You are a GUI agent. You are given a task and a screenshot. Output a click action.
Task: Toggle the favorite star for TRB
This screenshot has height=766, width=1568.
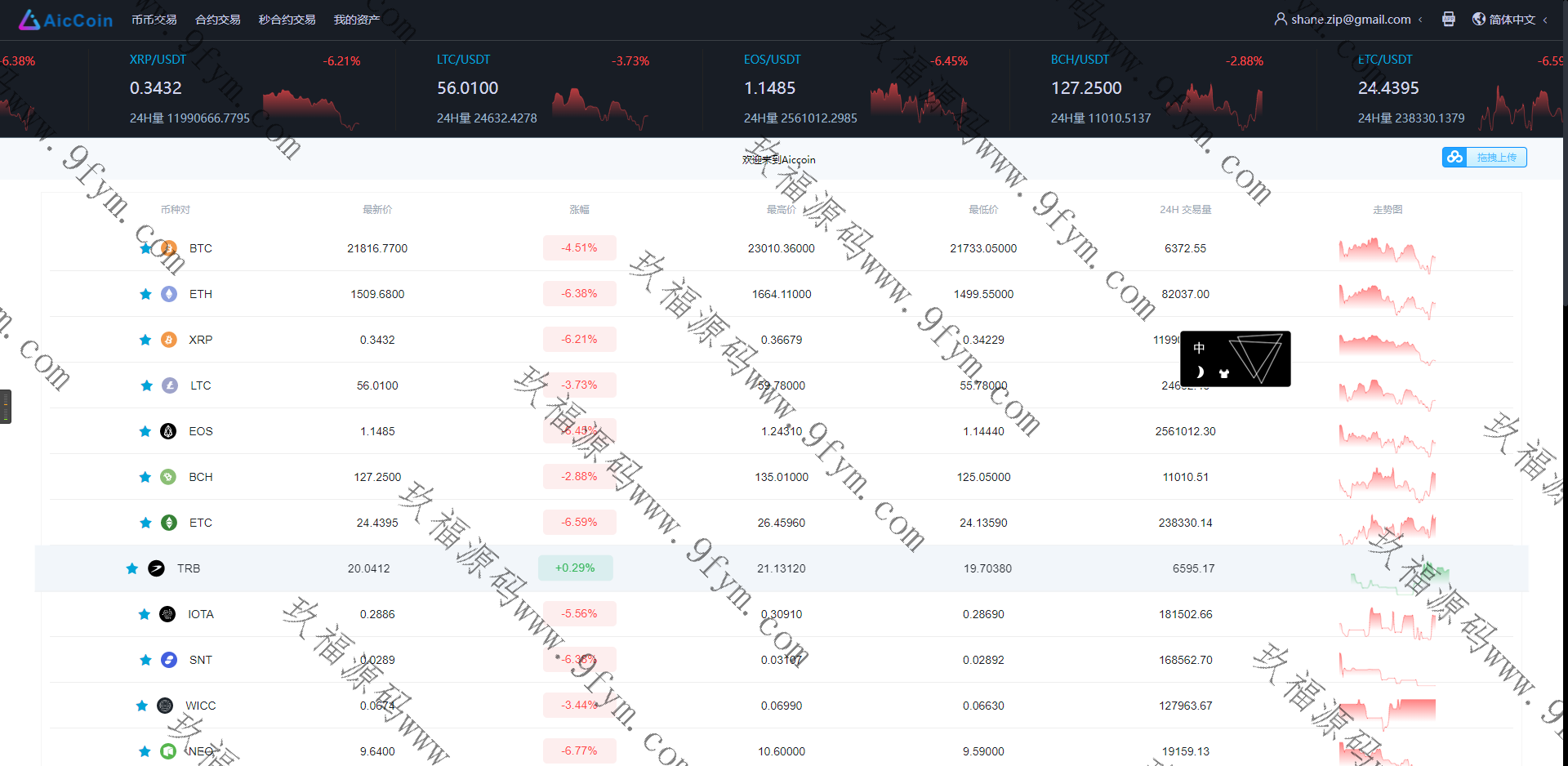click(131, 568)
